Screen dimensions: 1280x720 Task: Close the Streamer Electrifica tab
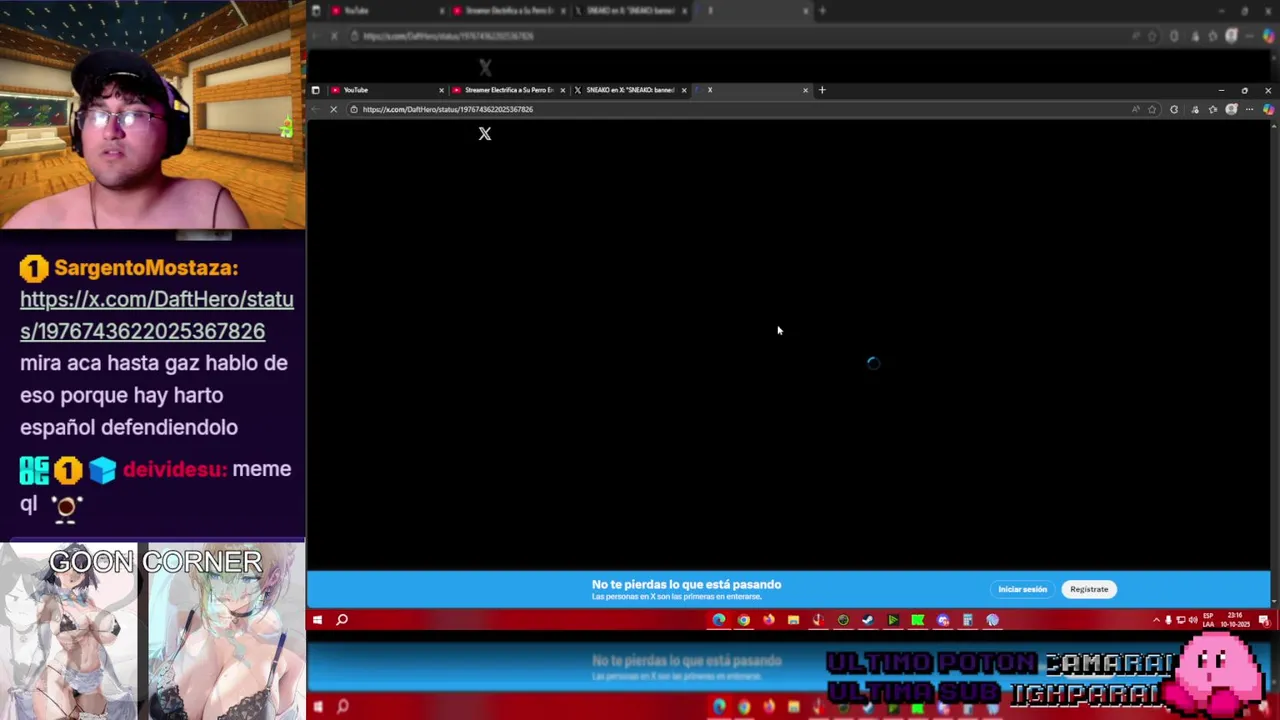pos(562,90)
